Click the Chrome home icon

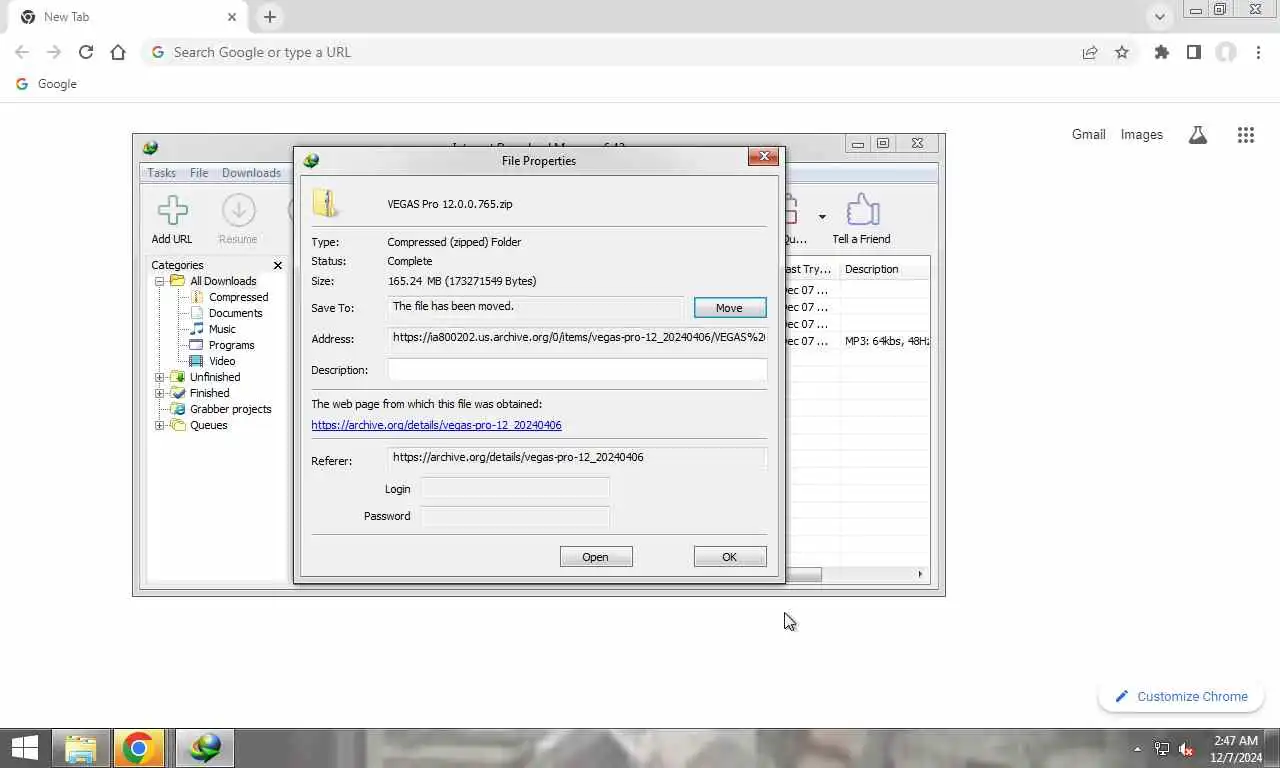click(x=118, y=52)
